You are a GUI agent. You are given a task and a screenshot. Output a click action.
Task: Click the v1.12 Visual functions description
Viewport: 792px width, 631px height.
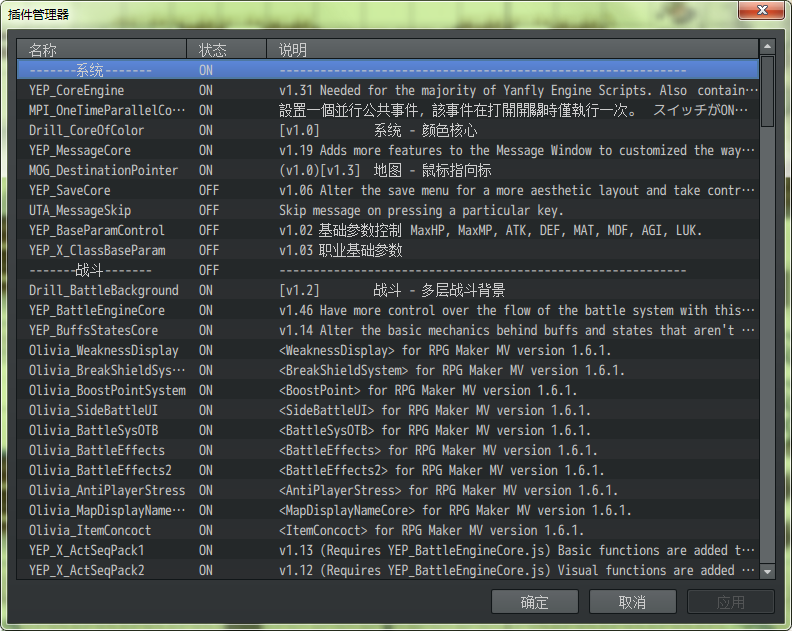517,570
